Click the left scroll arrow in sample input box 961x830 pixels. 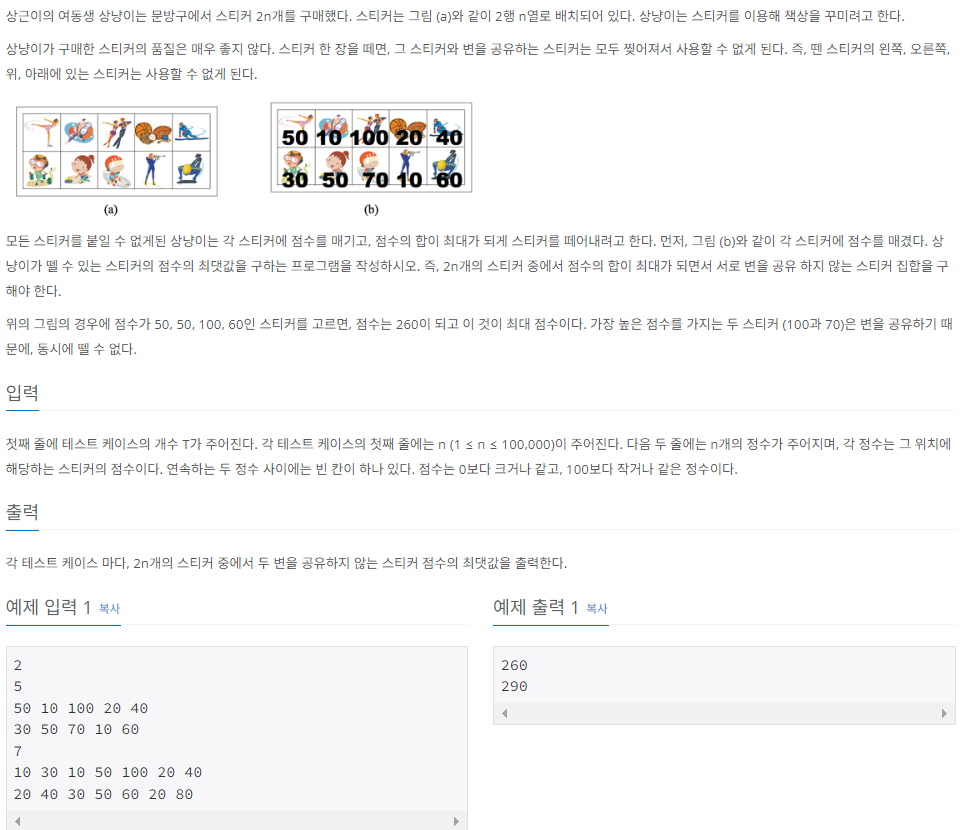(x=17, y=821)
